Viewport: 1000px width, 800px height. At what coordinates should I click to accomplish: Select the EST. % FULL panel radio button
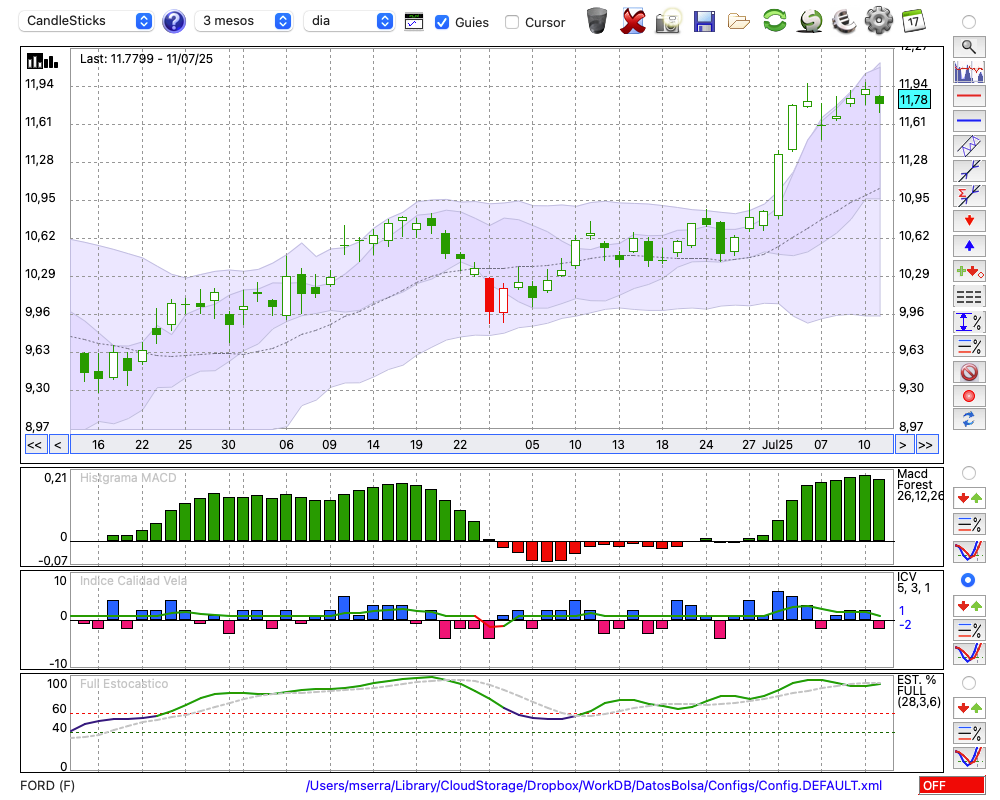tap(968, 683)
